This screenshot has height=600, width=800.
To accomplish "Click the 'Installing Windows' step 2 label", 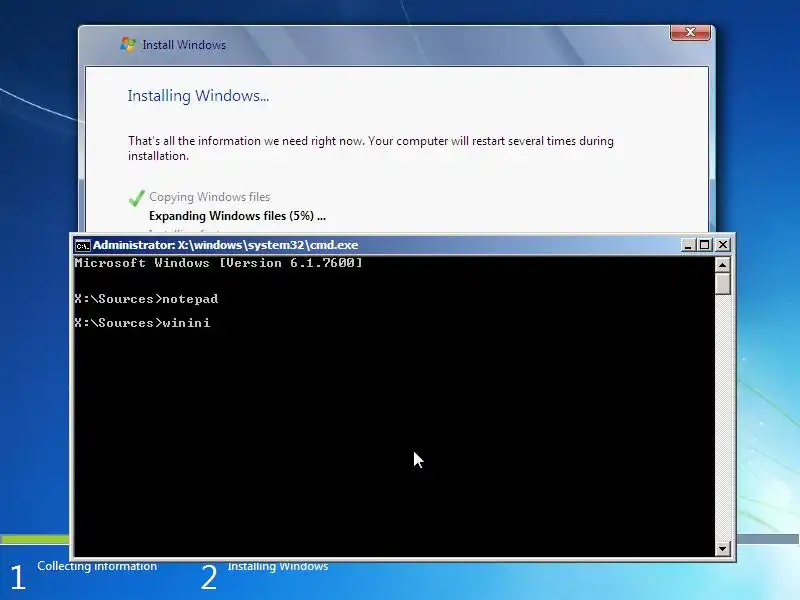I will pyautogui.click(x=278, y=566).
